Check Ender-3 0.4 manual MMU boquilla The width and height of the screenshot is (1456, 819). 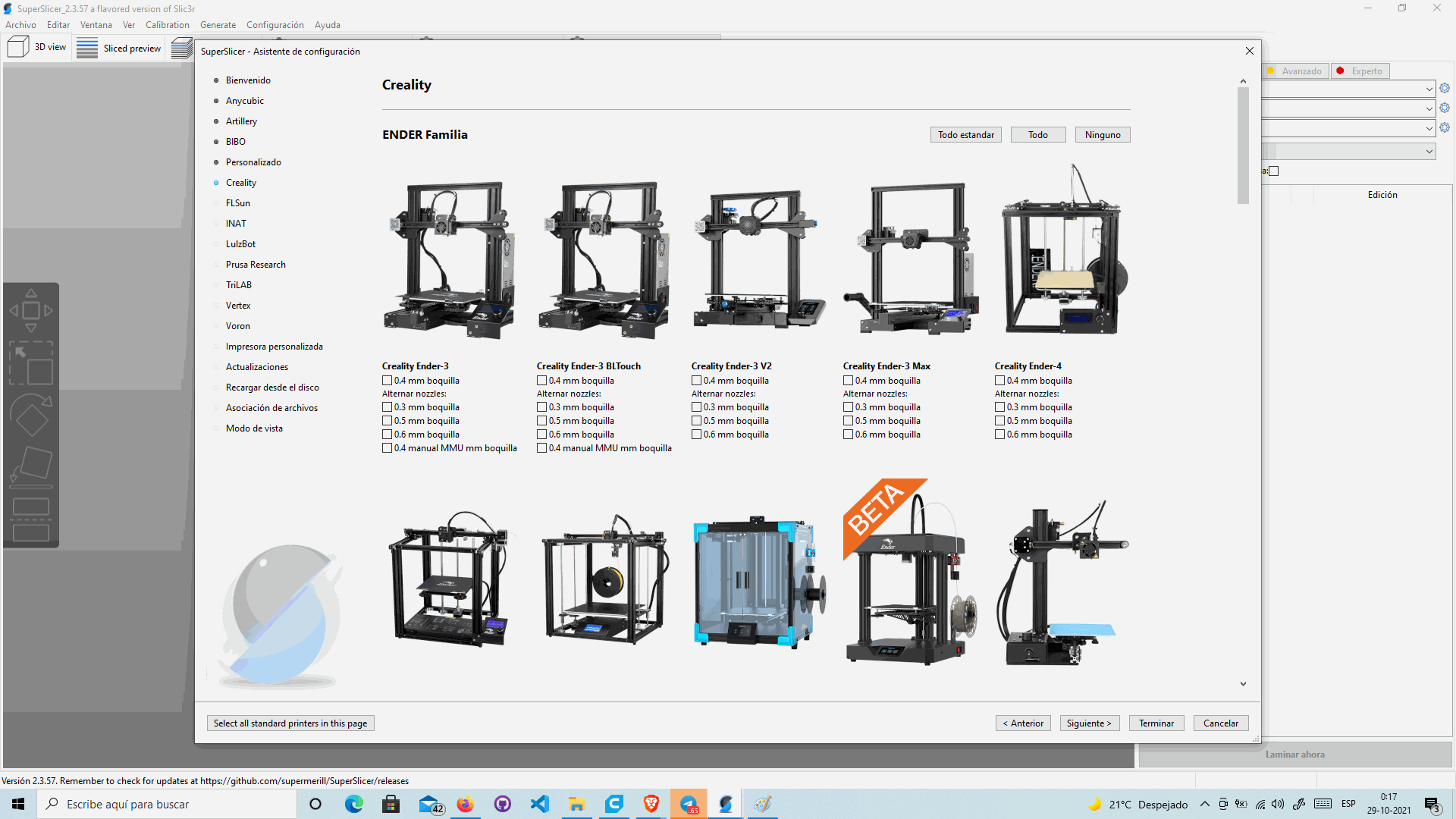click(387, 448)
